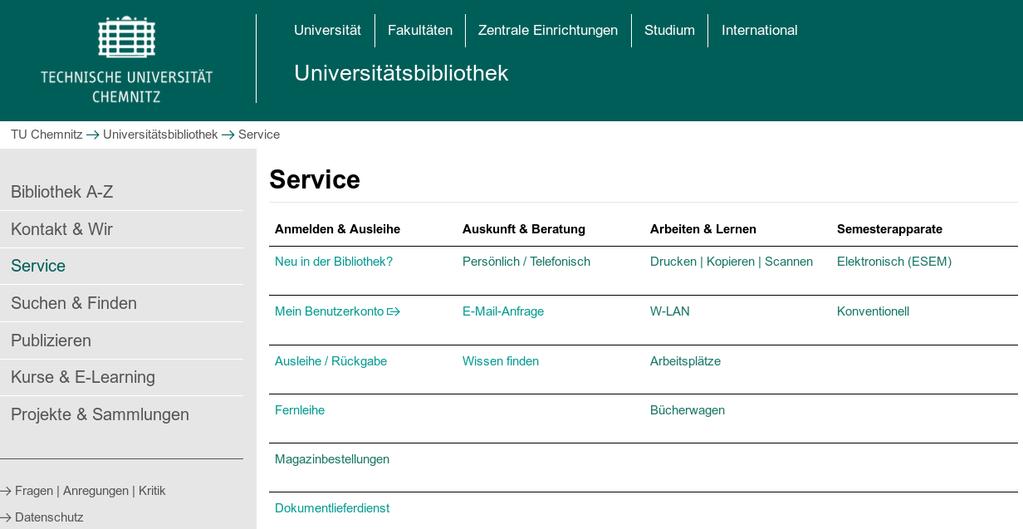Open the Fakultäten menu
This screenshot has width=1023, height=529.
(420, 30)
